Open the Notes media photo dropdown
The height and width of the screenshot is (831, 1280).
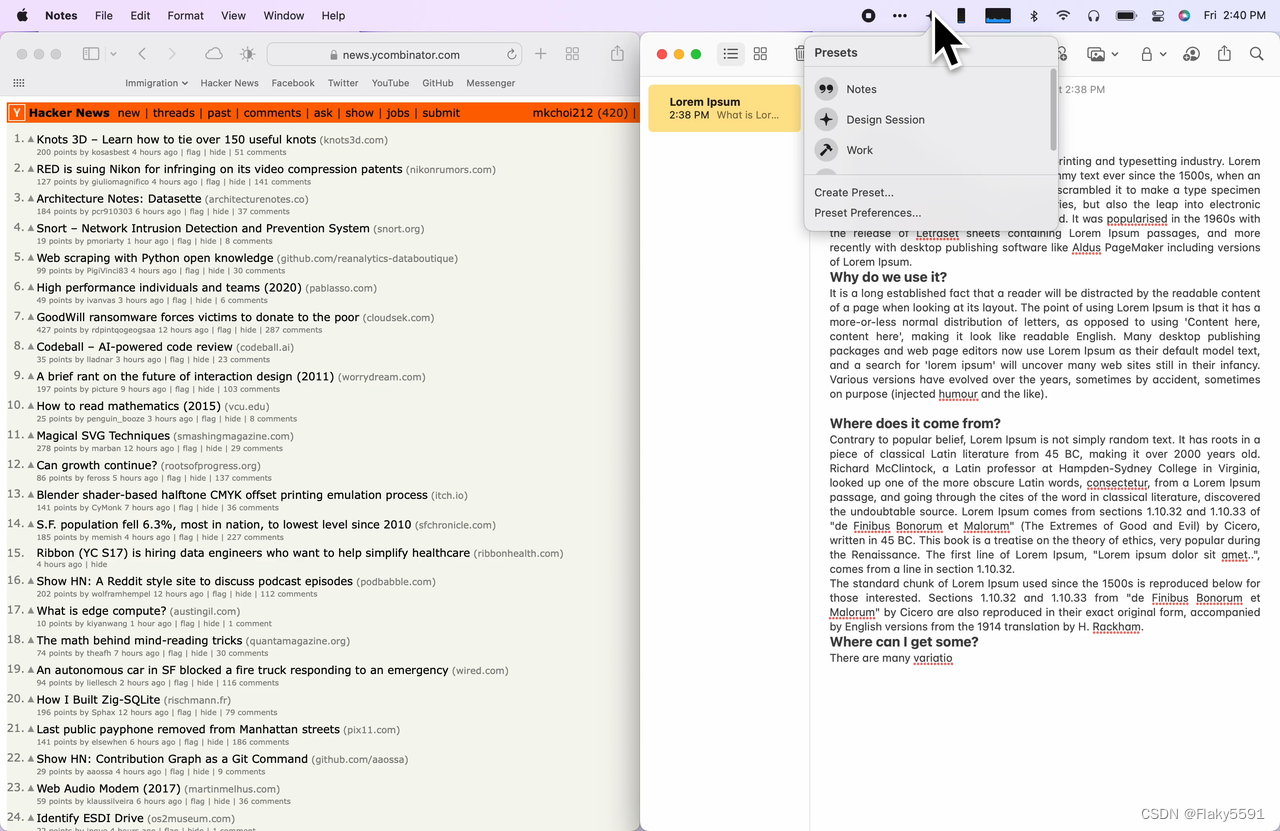[1102, 54]
